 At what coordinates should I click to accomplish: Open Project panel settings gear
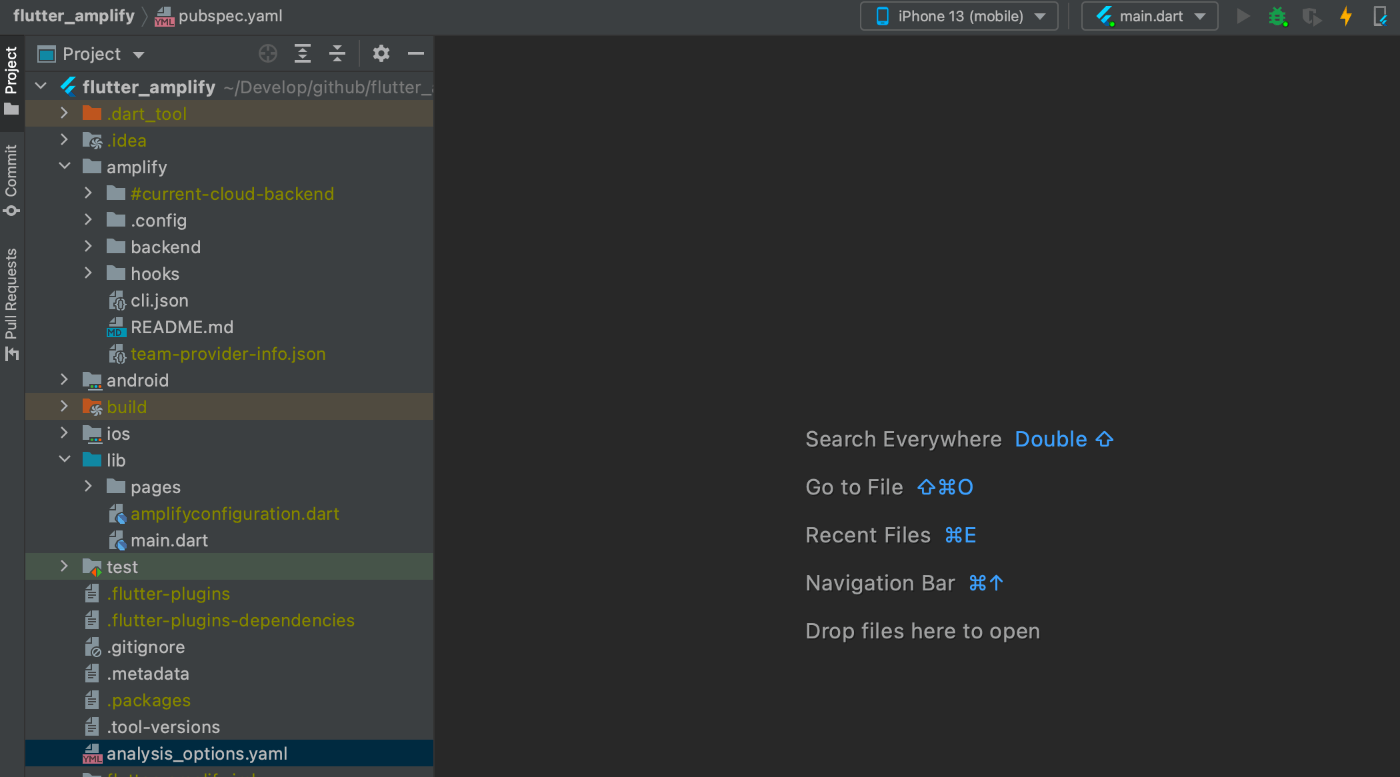381,54
